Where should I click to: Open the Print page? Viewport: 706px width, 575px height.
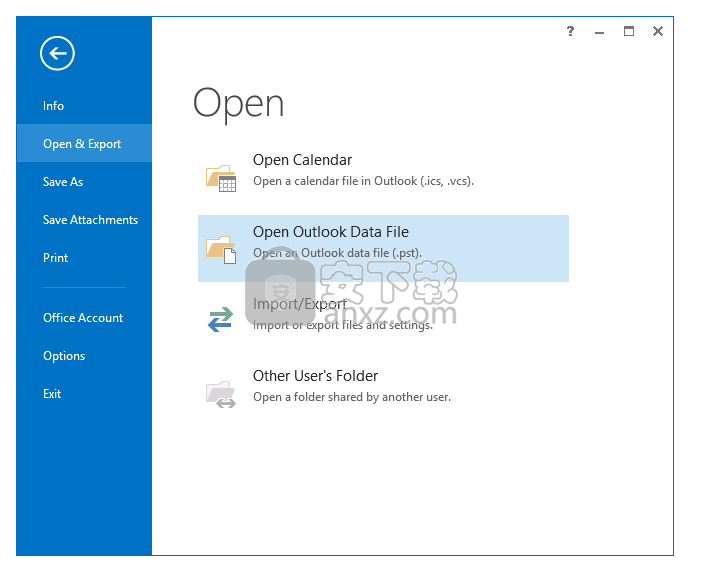pos(84,258)
